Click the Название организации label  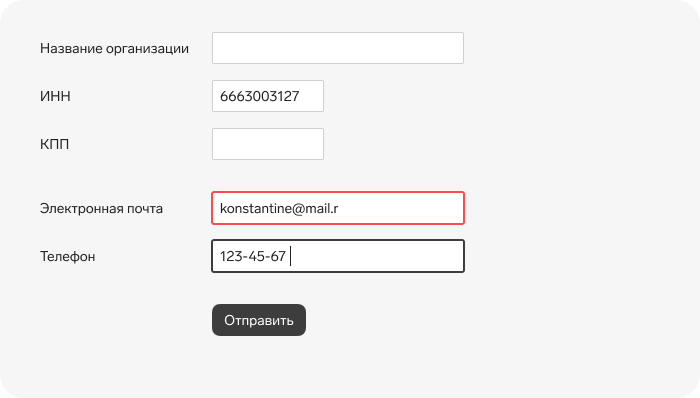(x=114, y=48)
